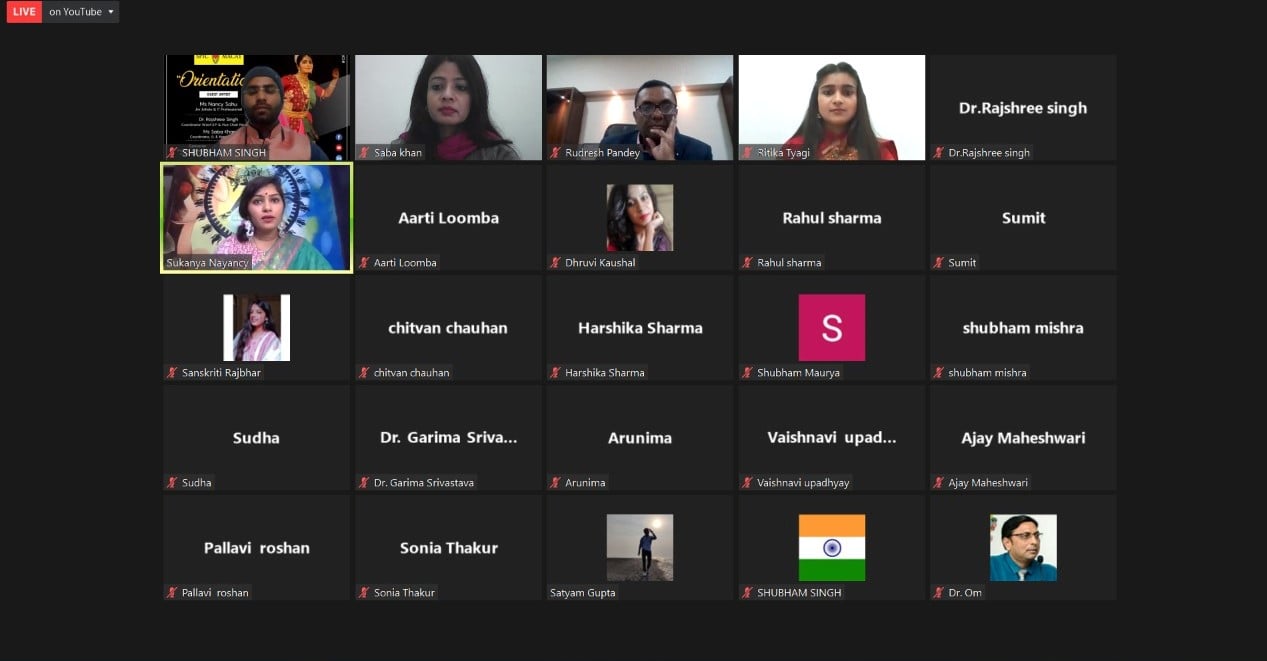
Task: Open the 'on YouTube' live stream dropdown
Action: (81, 12)
